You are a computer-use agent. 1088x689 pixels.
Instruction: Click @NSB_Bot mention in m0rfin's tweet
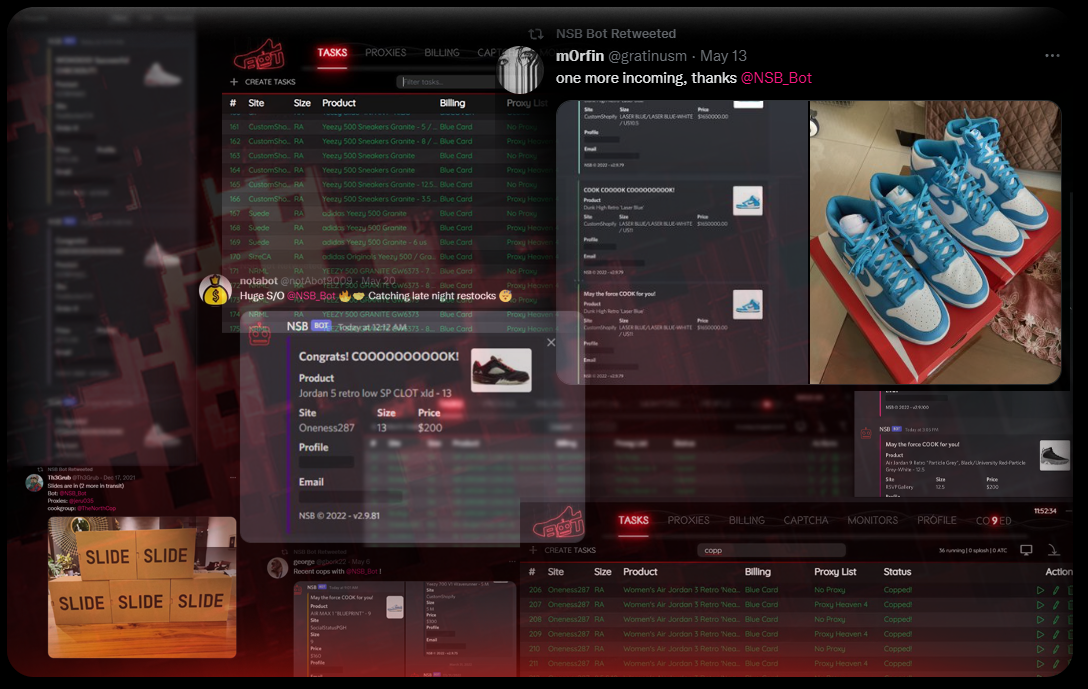[776, 78]
